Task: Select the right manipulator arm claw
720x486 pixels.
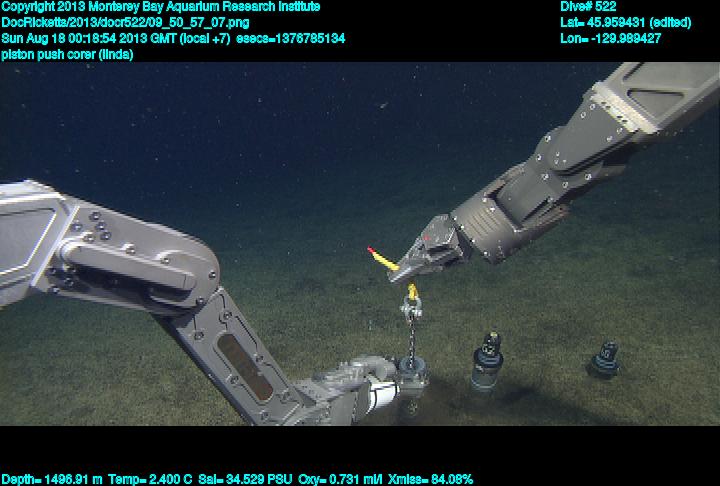Action: click(x=428, y=249)
